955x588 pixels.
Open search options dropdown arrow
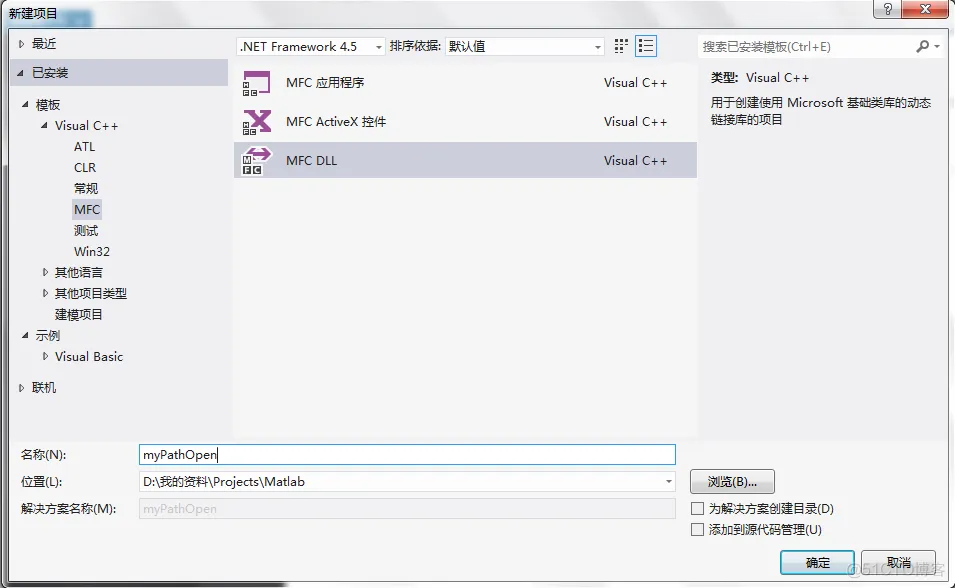[937, 46]
